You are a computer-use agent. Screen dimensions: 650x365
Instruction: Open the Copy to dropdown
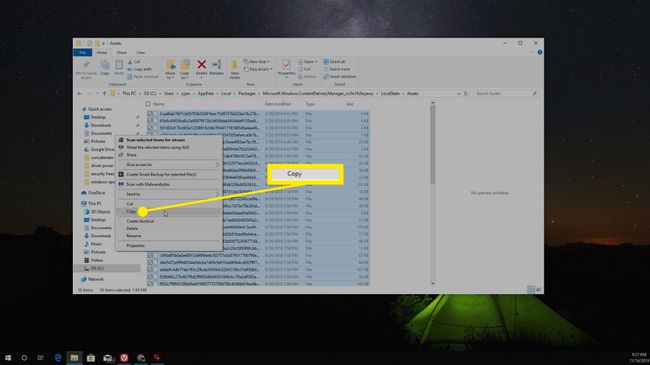click(x=184, y=68)
